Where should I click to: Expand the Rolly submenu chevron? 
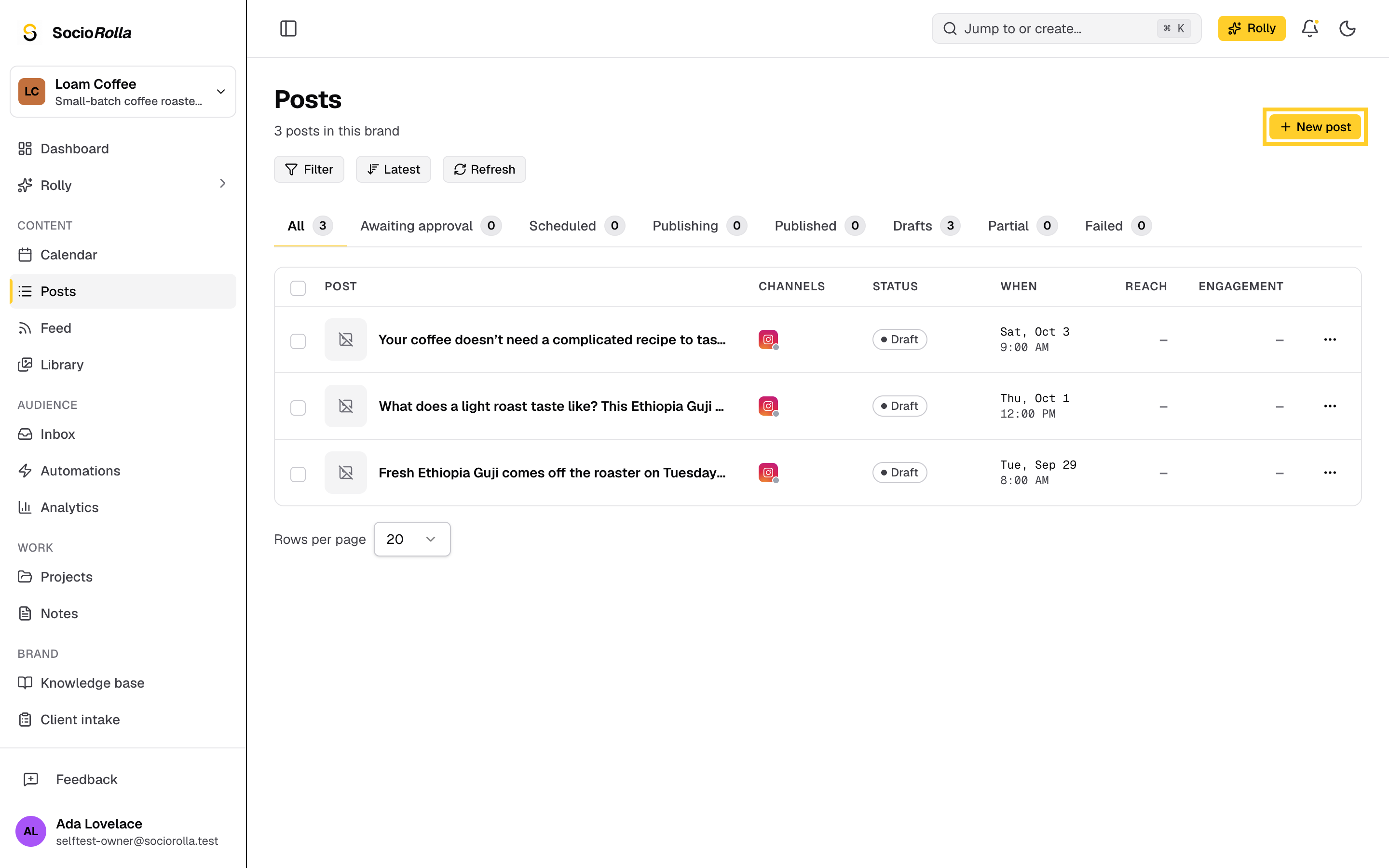click(x=223, y=184)
